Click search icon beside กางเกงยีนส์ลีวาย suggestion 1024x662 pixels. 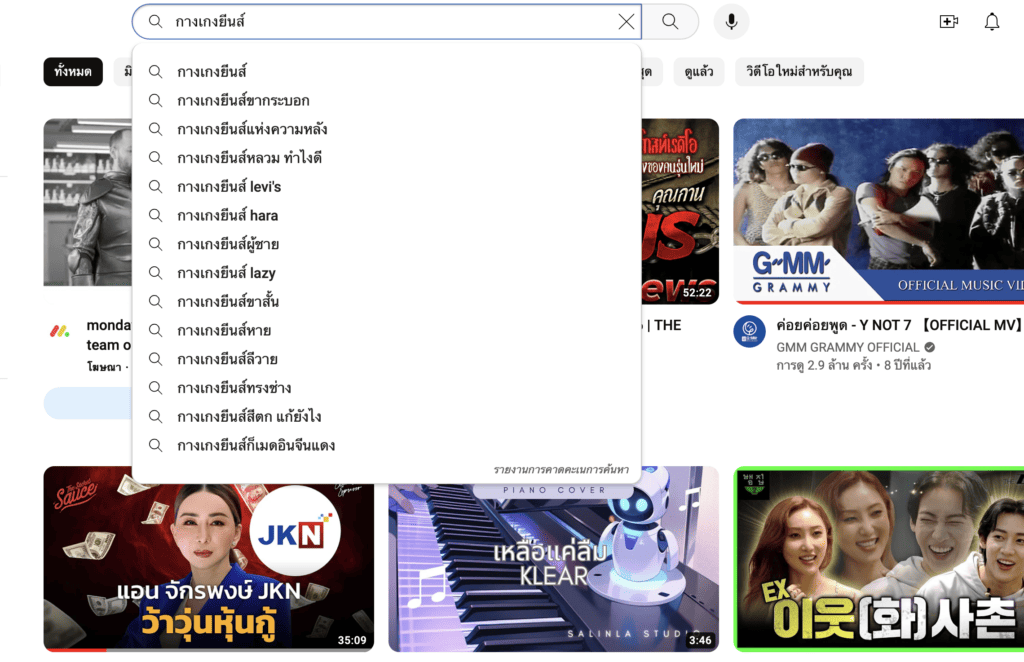(x=155, y=359)
